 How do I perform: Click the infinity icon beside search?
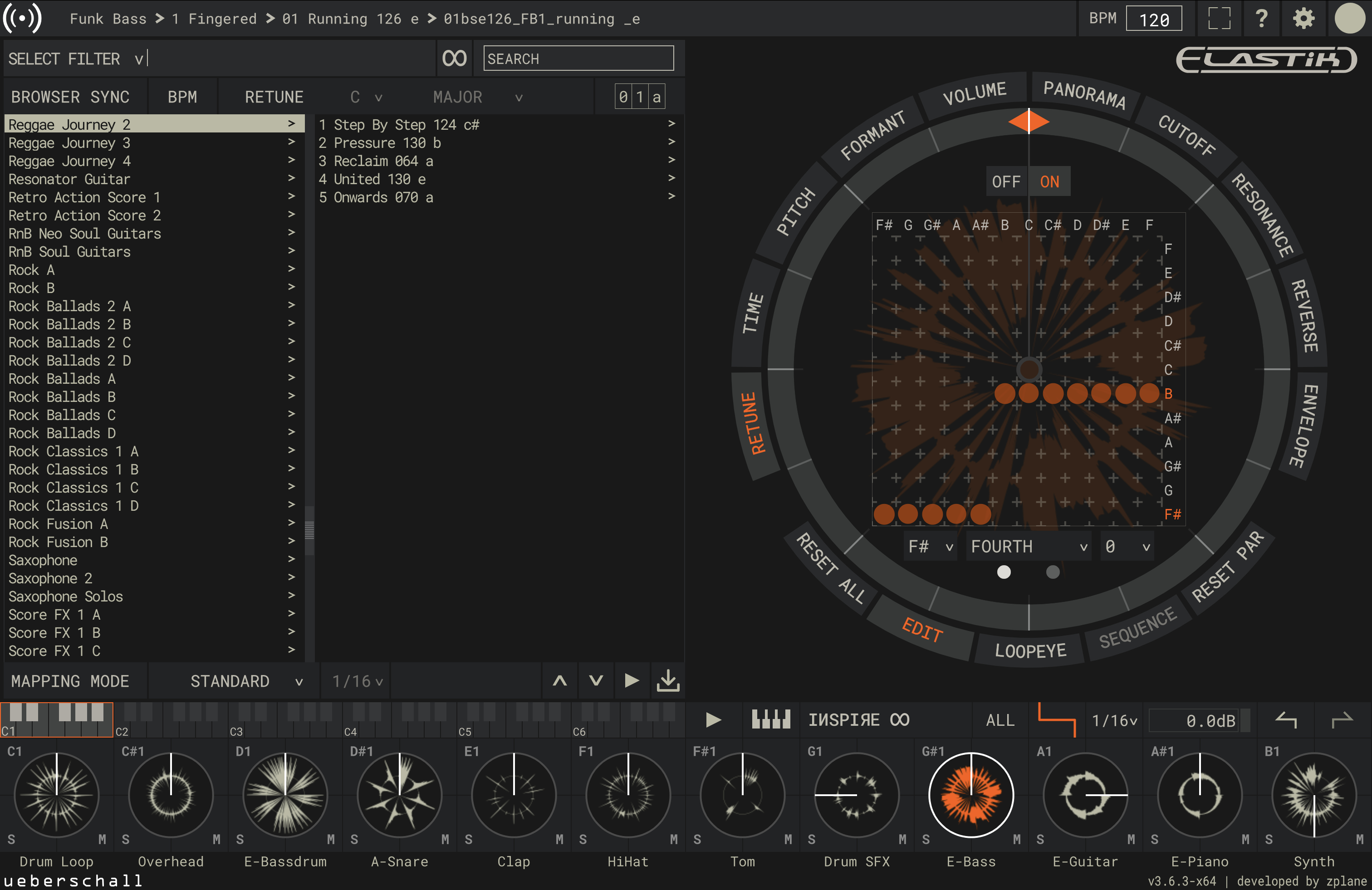[x=454, y=58]
